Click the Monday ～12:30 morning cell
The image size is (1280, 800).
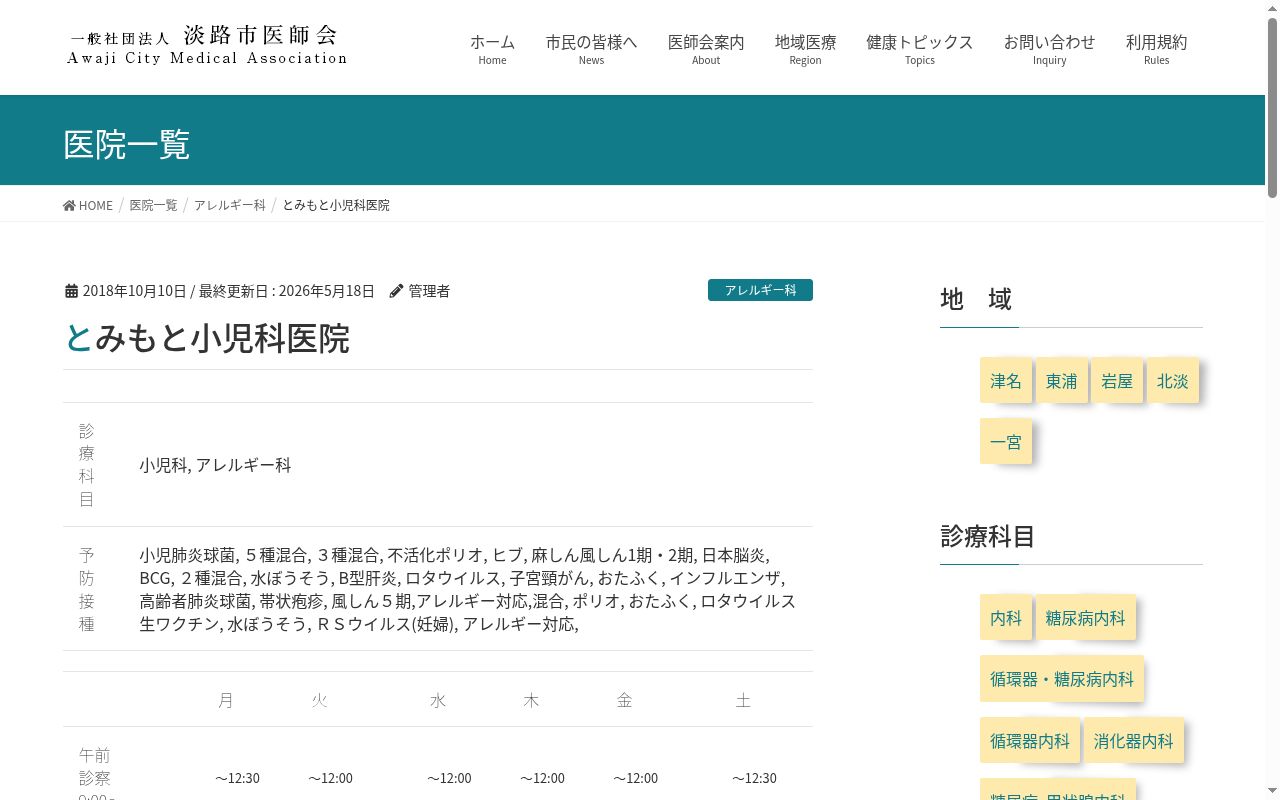coord(237,778)
